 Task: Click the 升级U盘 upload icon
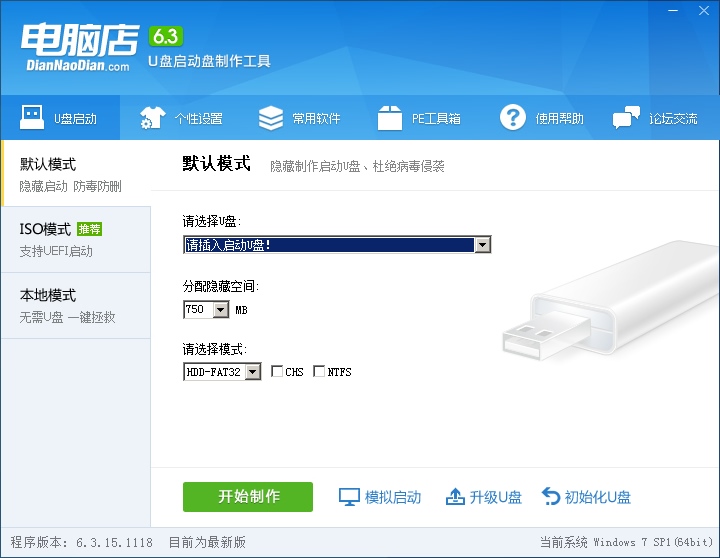[x=455, y=497]
